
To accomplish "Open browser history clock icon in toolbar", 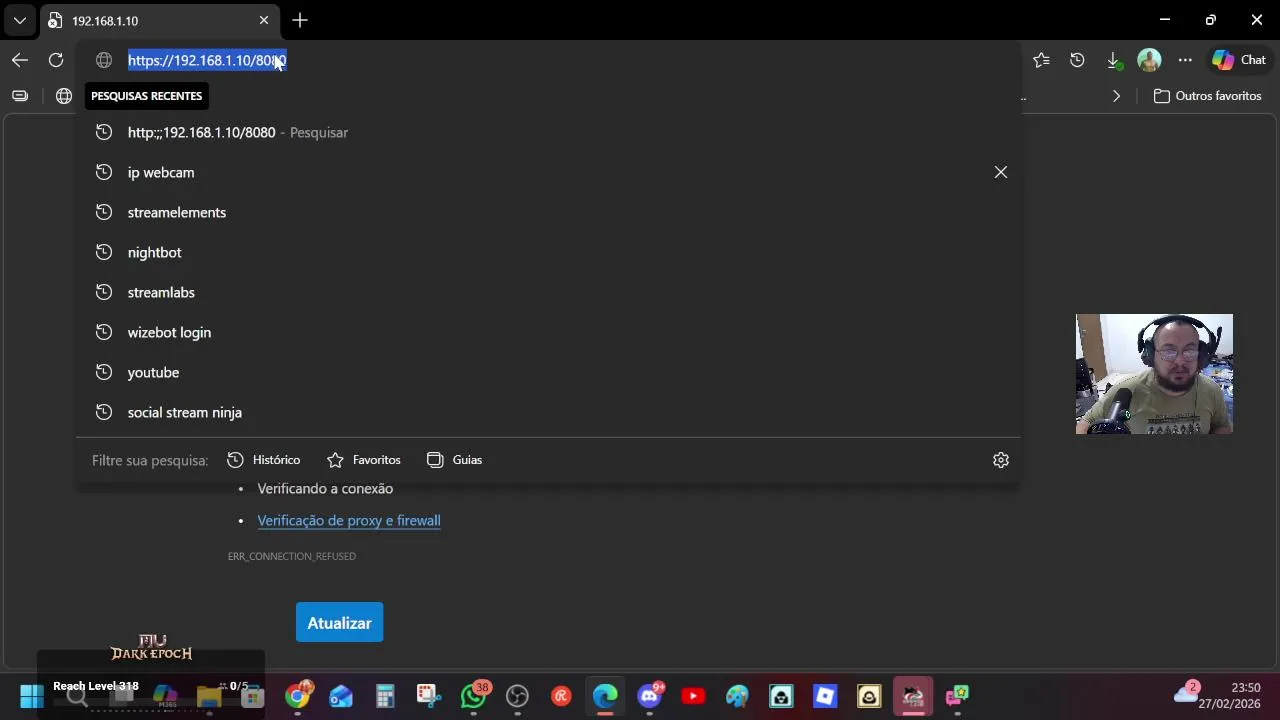I will (x=1077, y=60).
